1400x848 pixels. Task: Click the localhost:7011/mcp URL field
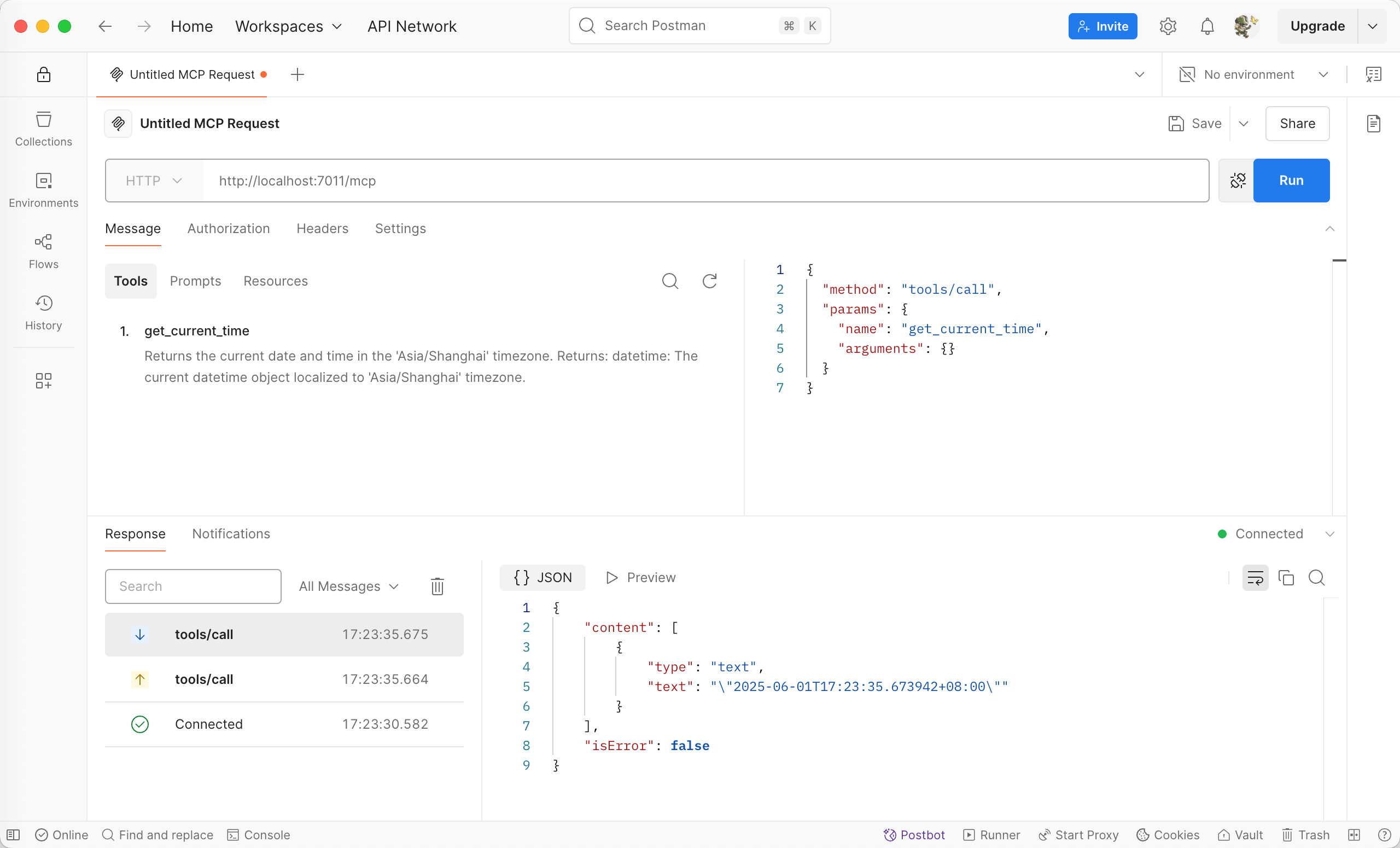pos(705,181)
